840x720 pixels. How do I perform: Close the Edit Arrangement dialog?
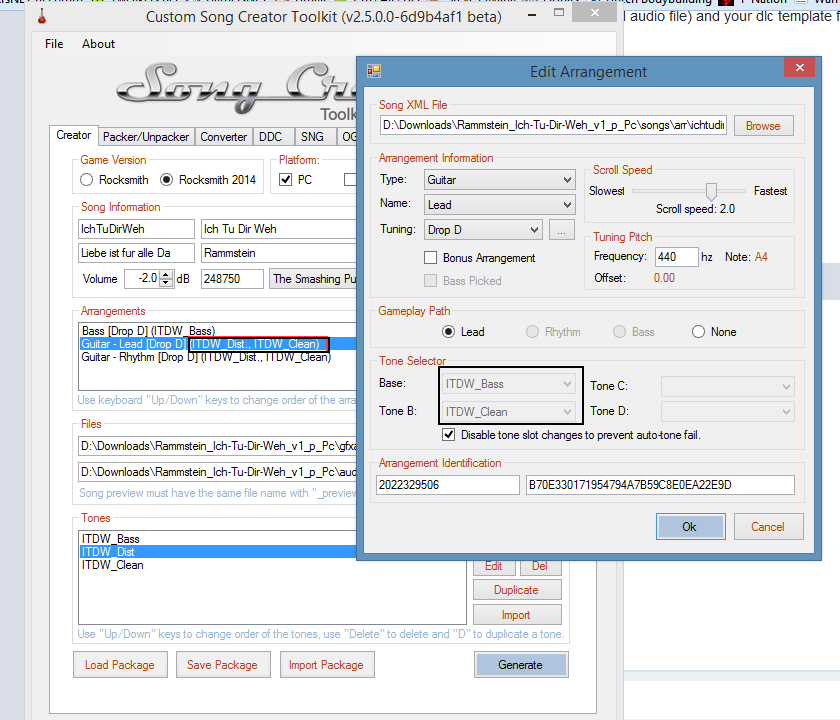coord(799,68)
